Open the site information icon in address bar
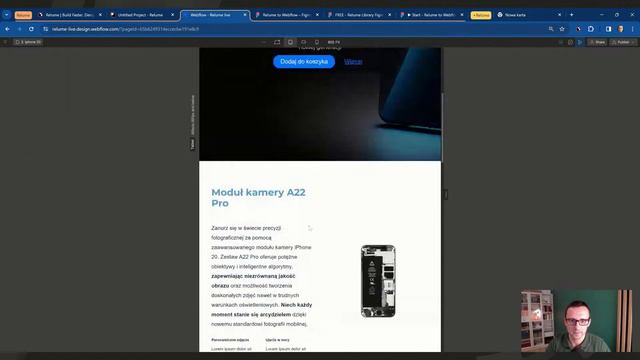The height and width of the screenshot is (360, 640). tap(46, 29)
